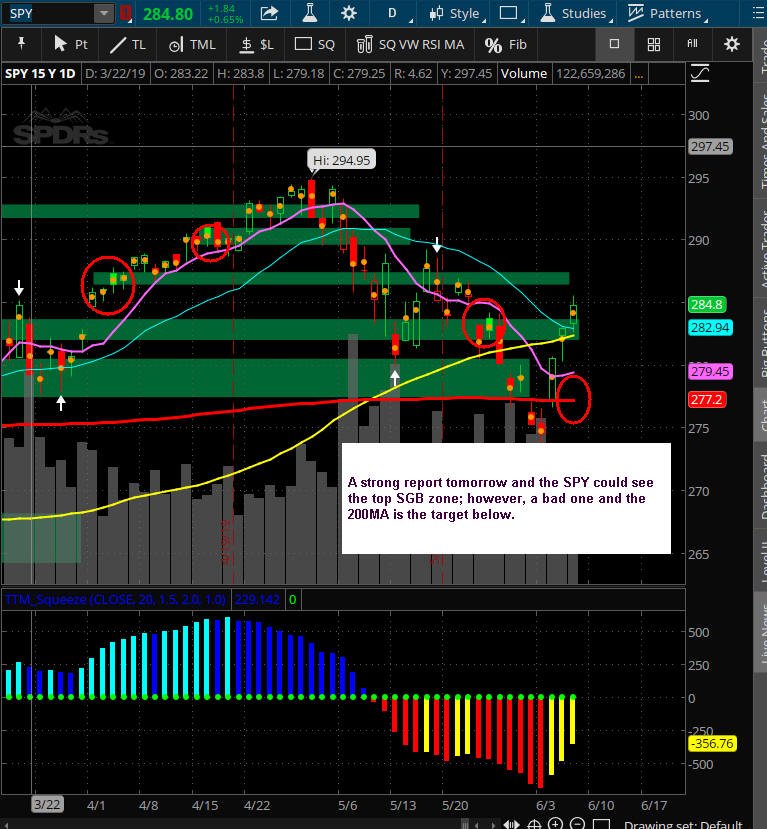Expand the SPY symbol dropdown arrow
Screen dimensions: 767x829
[104, 13]
